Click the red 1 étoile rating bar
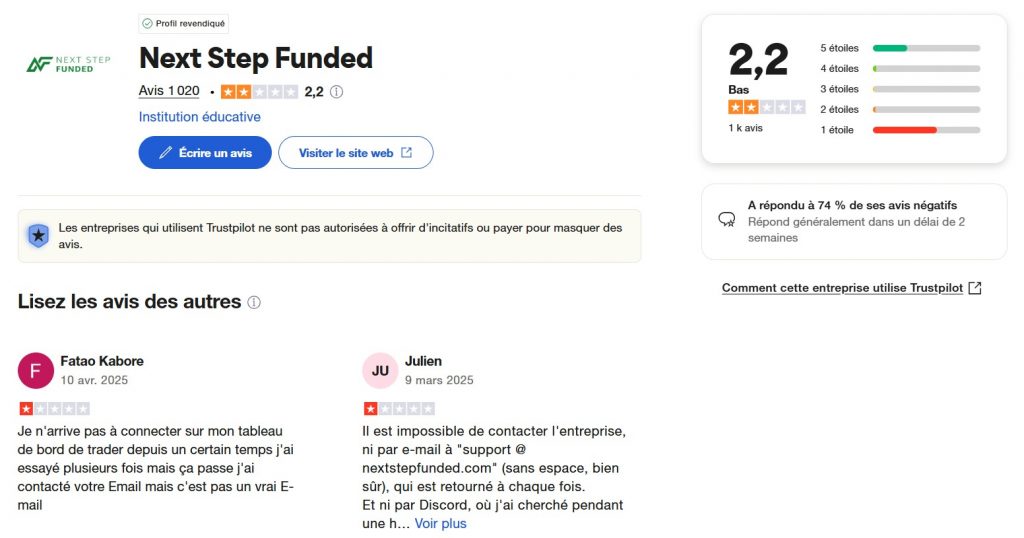The height and width of the screenshot is (538, 1024). pyautogui.click(x=925, y=130)
